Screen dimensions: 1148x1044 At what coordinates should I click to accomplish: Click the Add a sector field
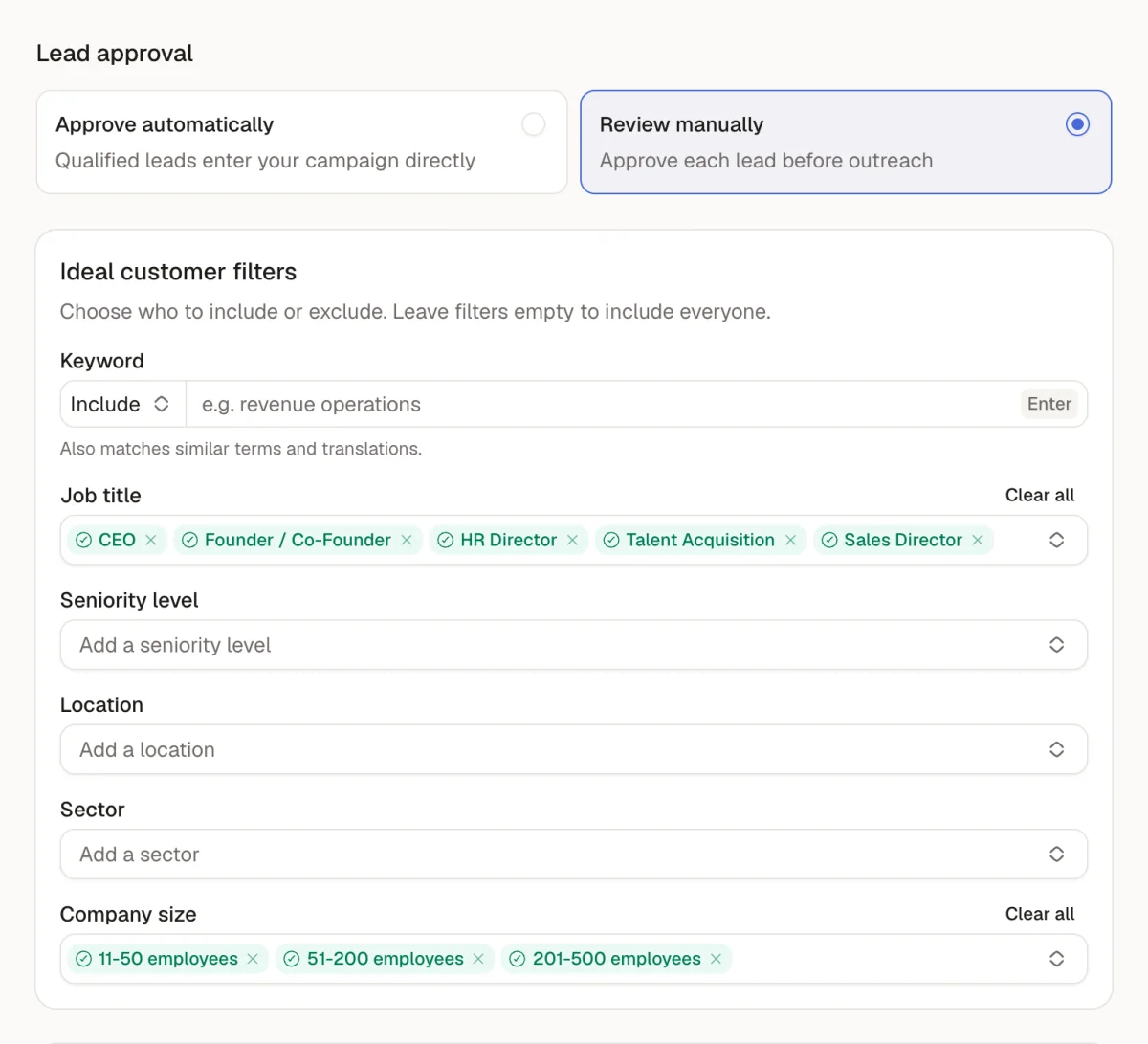click(x=574, y=855)
